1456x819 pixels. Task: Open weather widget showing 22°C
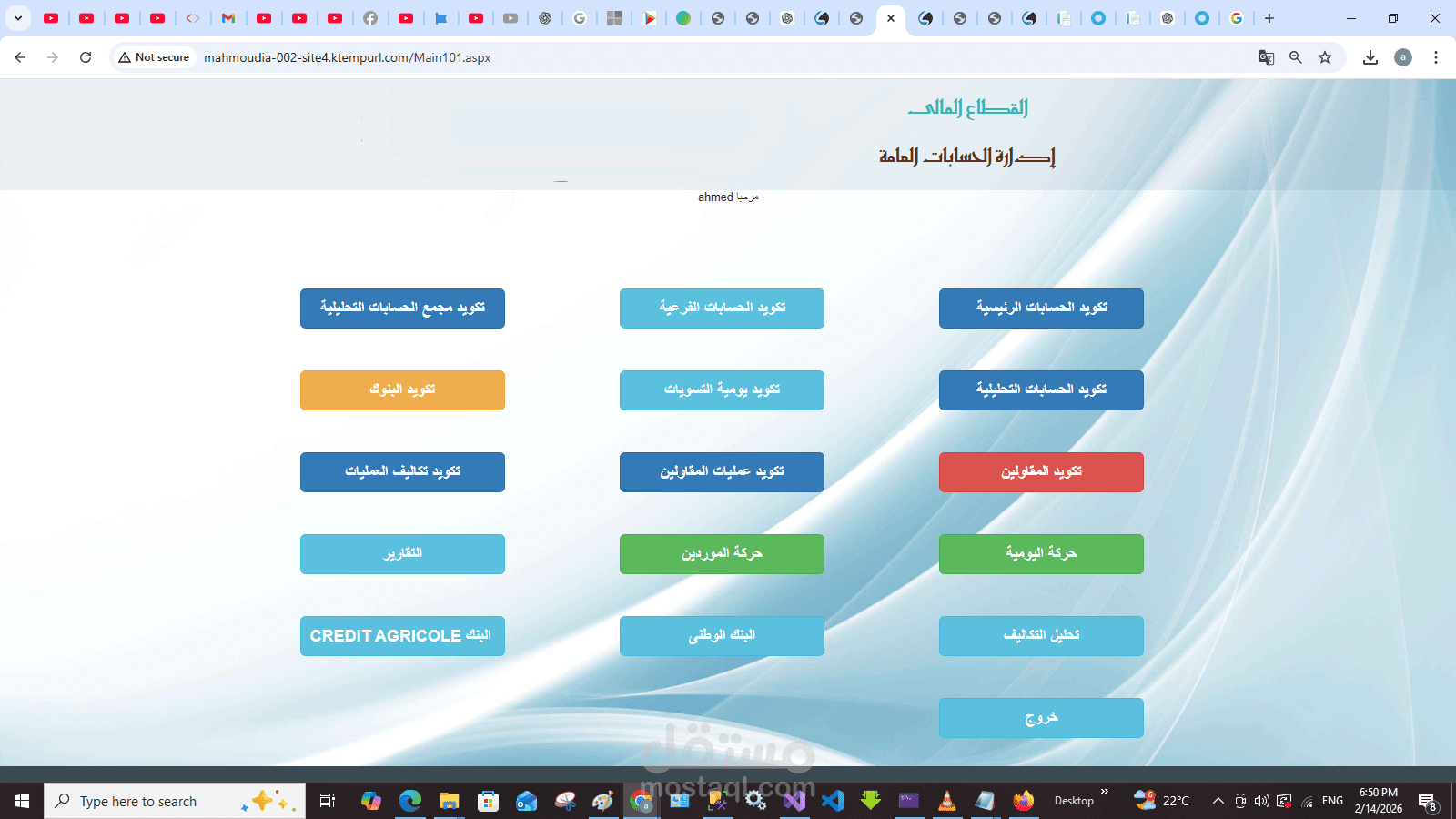(1162, 801)
